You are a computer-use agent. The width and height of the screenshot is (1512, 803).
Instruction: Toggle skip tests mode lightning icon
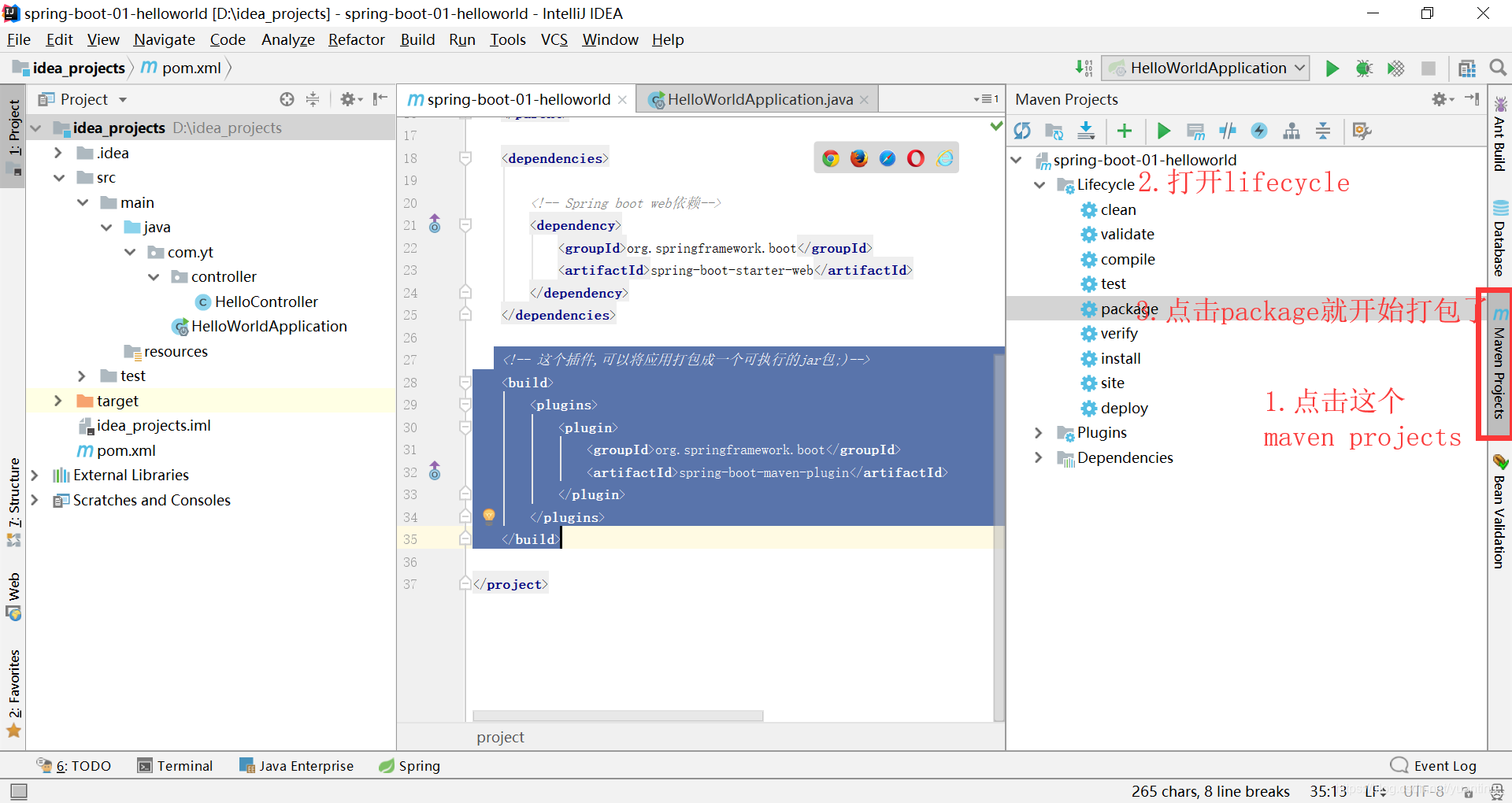(x=1259, y=131)
